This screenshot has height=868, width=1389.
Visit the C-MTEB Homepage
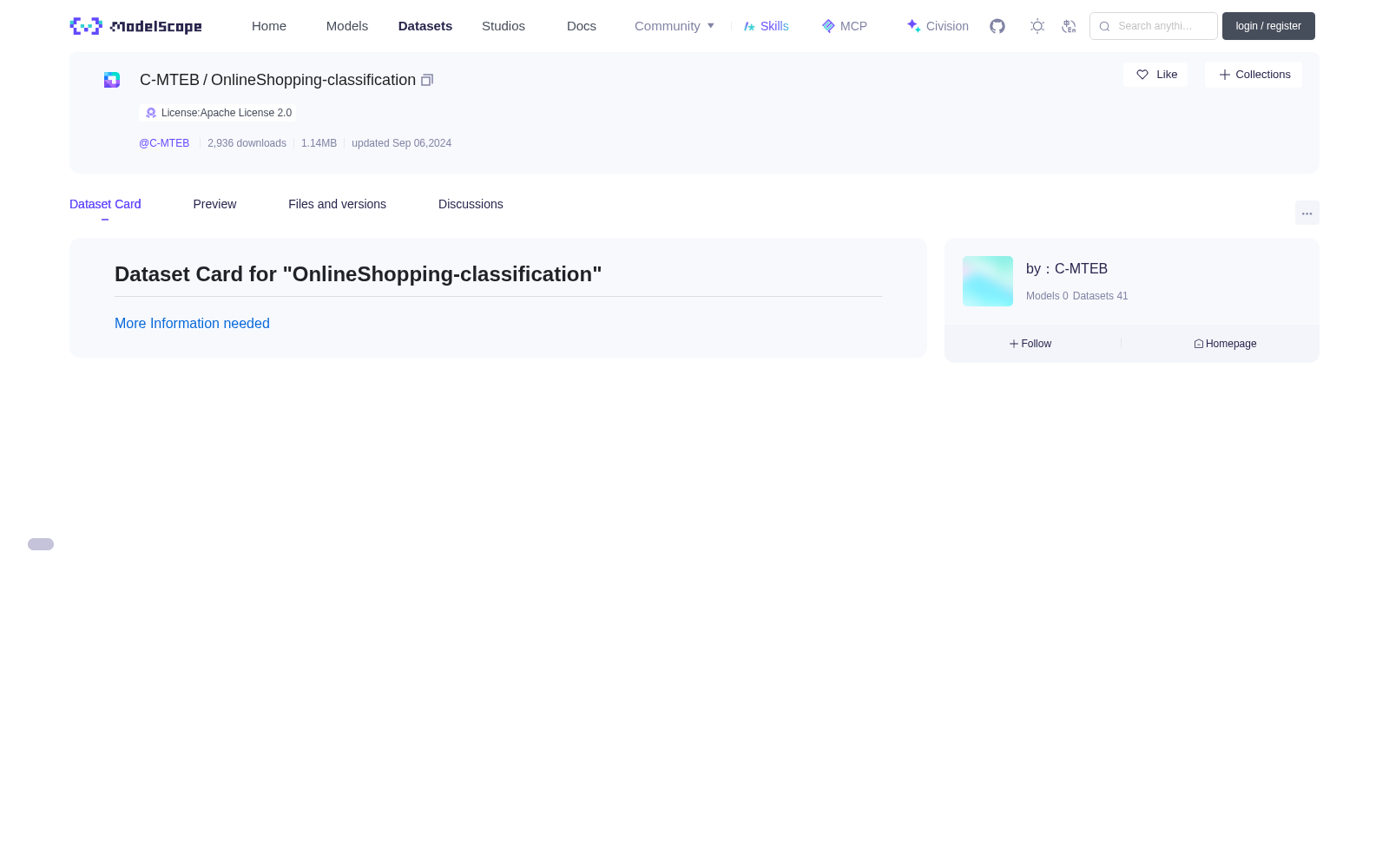pos(1225,344)
